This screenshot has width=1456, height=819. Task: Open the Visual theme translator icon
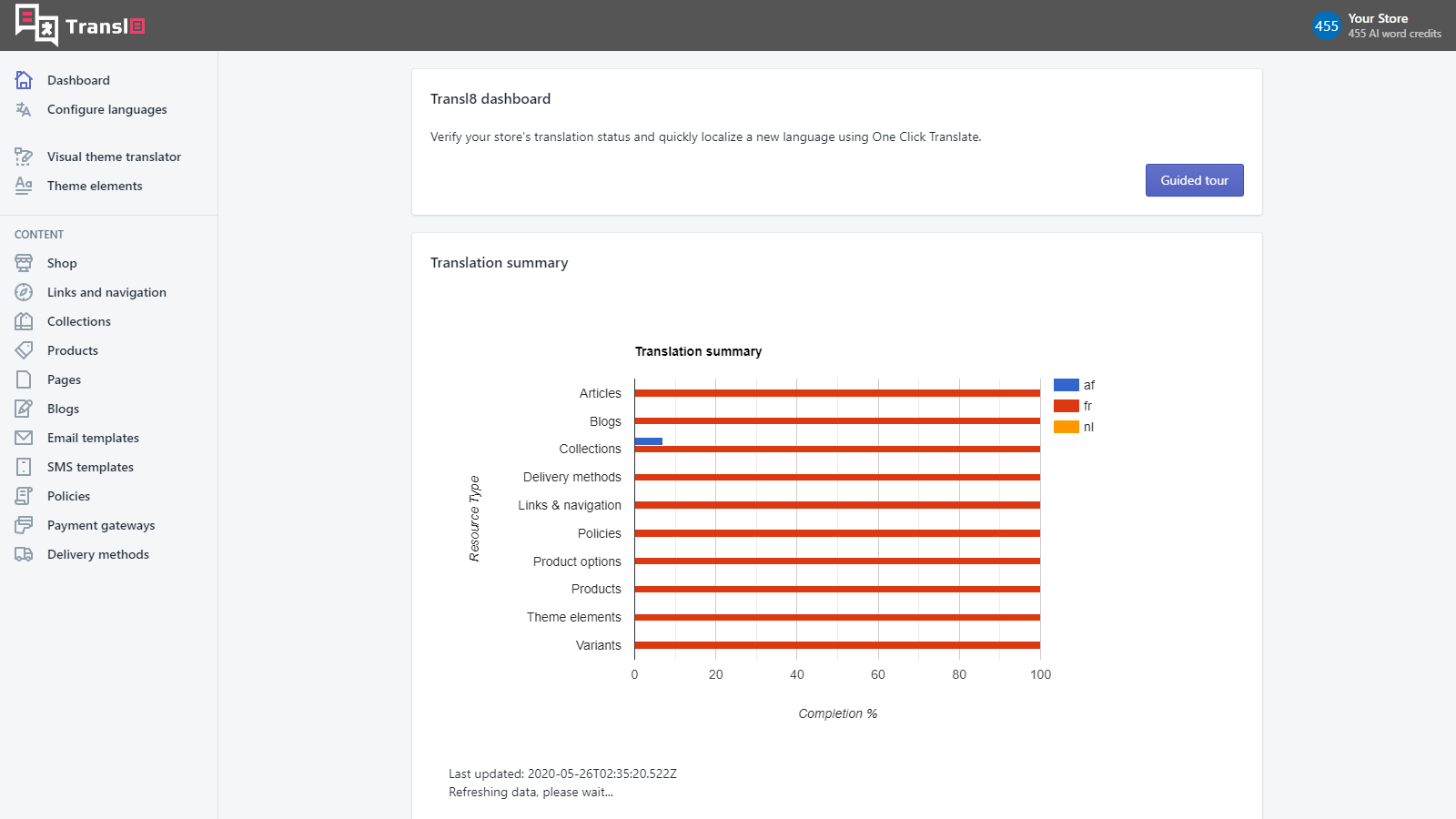(23, 156)
